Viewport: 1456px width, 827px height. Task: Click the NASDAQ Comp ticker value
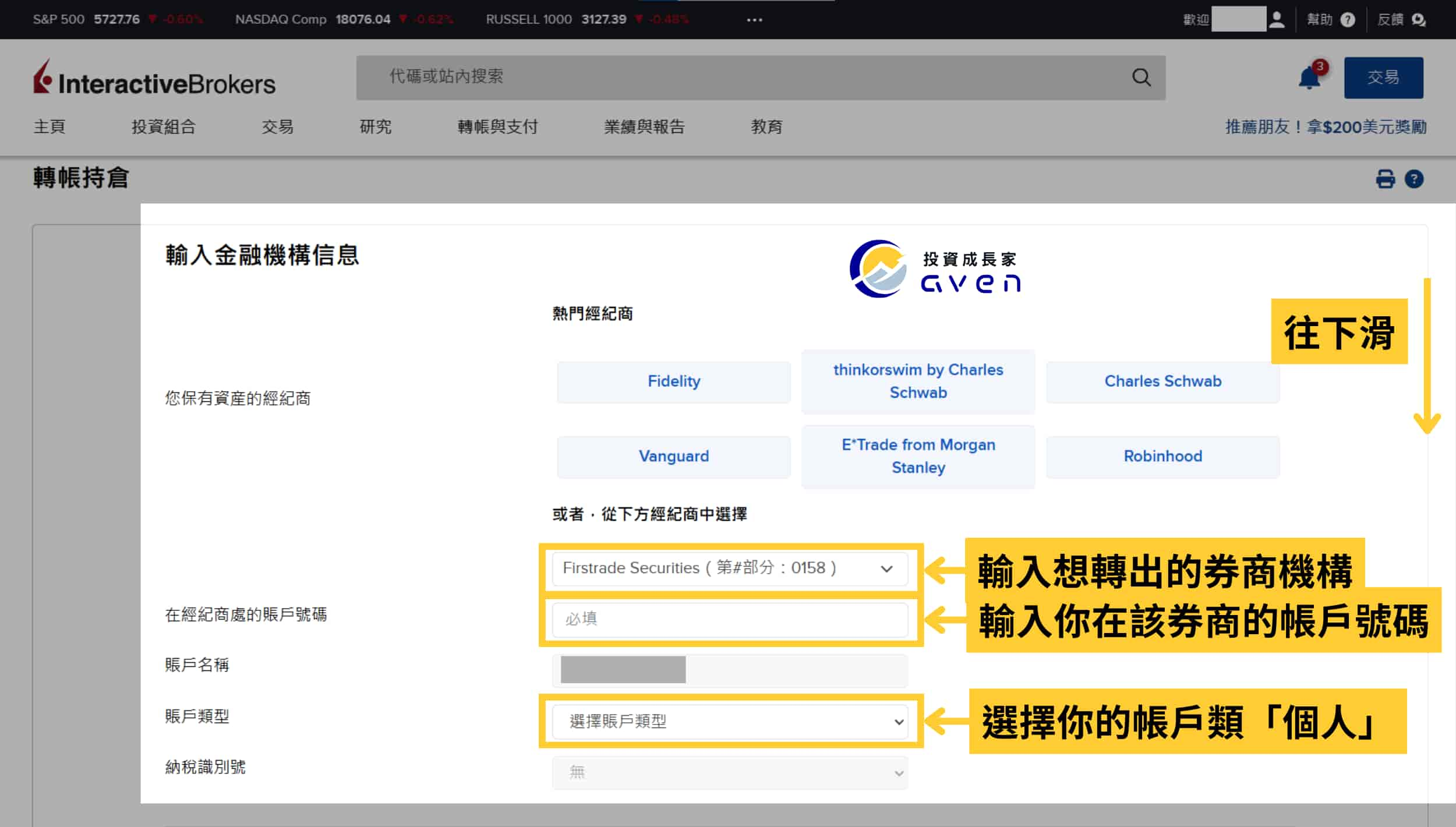click(x=363, y=19)
